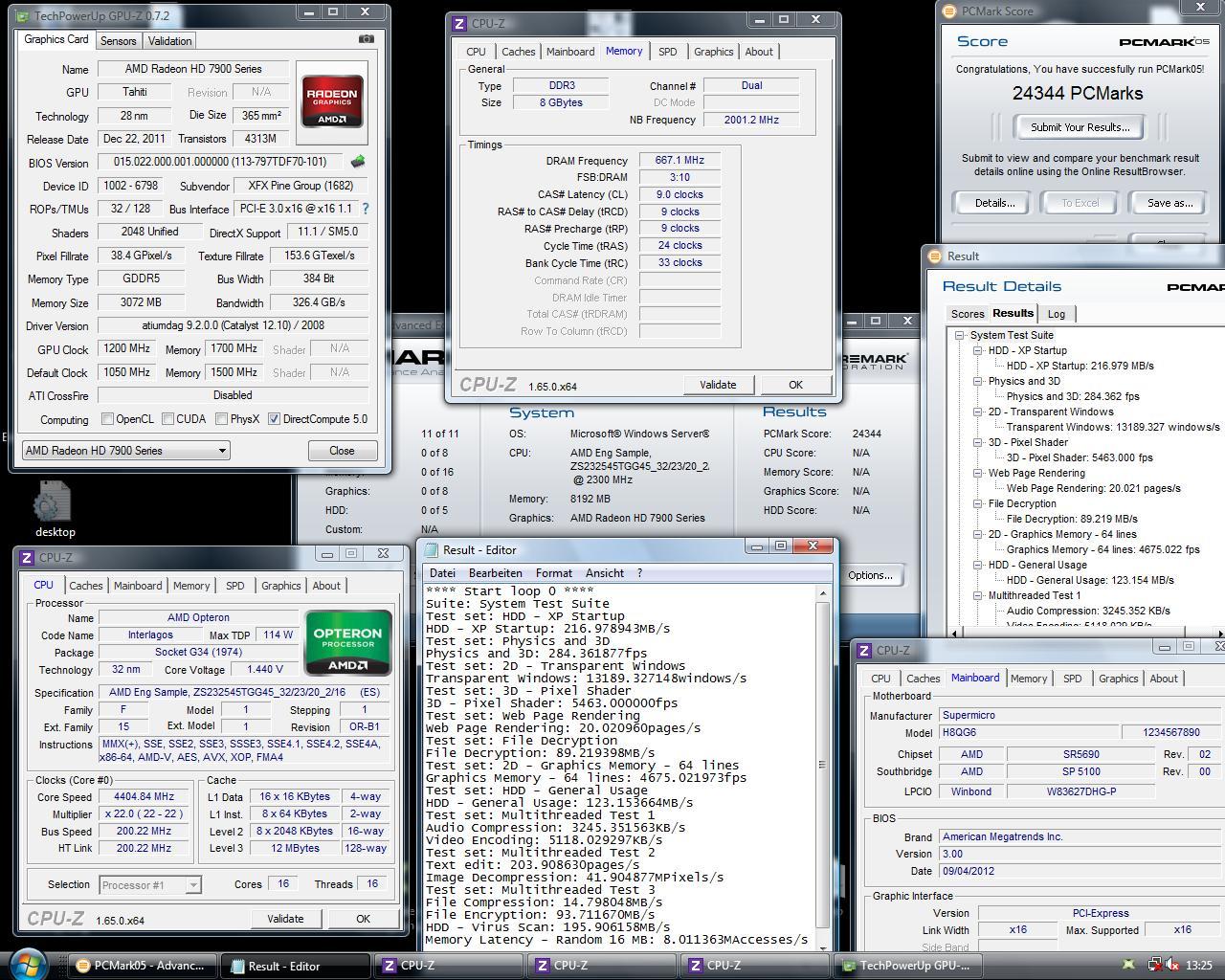The width and height of the screenshot is (1225, 980).
Task: Collapse the 3D - Pixel Shader node
Action: click(978, 442)
